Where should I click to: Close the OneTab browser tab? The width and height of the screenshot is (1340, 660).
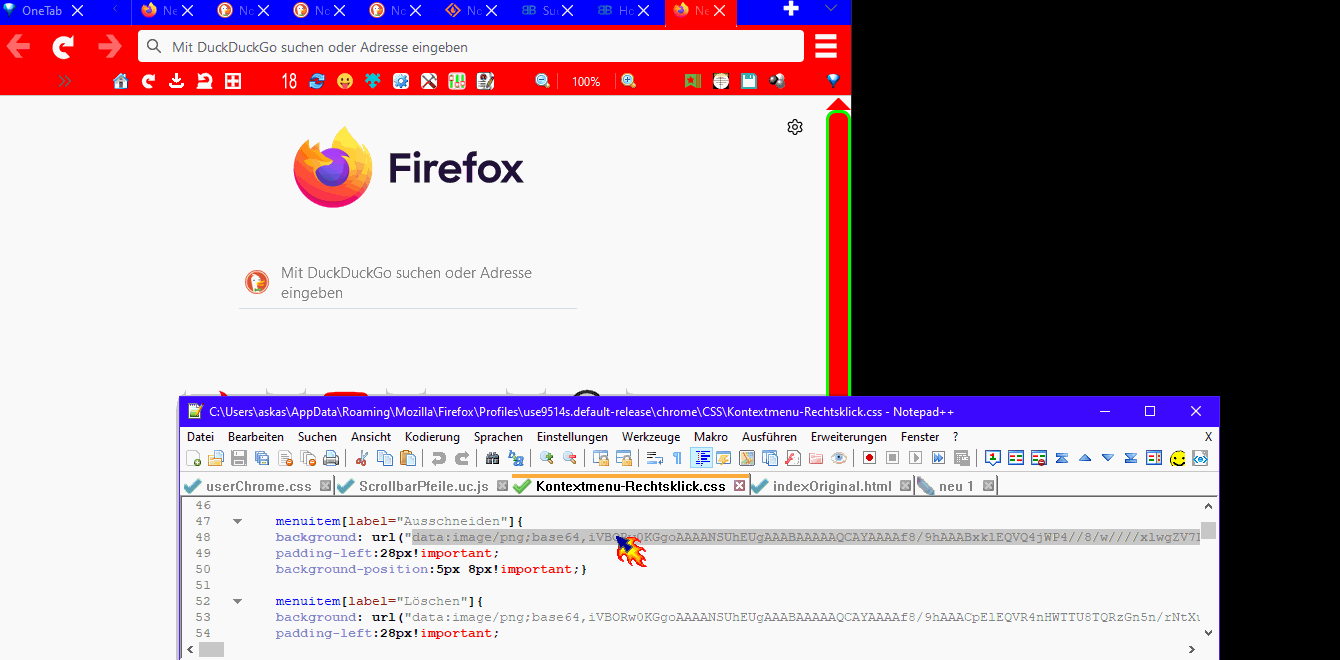coord(77,11)
